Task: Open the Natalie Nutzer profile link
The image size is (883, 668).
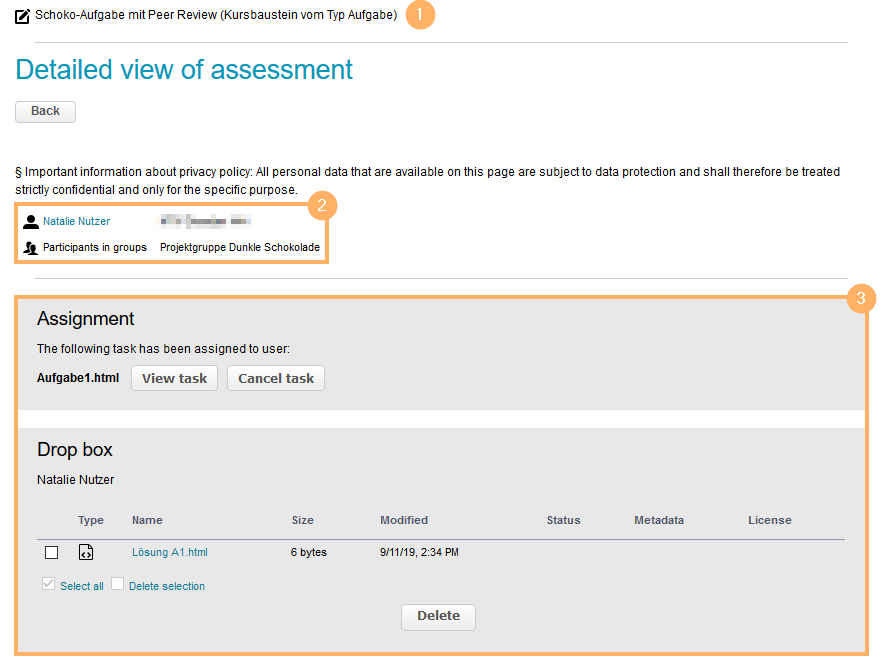Action: (x=77, y=221)
